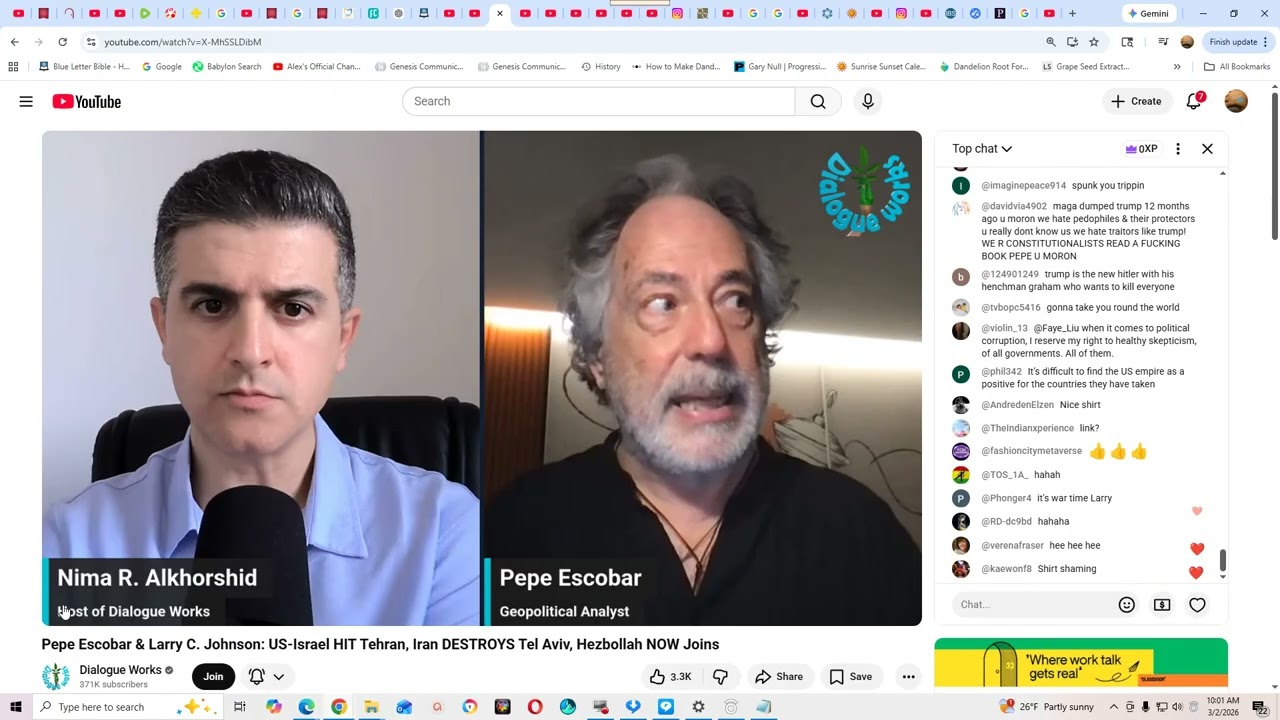
Task: Open weather widget 26°F Partly sunny
Action: (1047, 707)
